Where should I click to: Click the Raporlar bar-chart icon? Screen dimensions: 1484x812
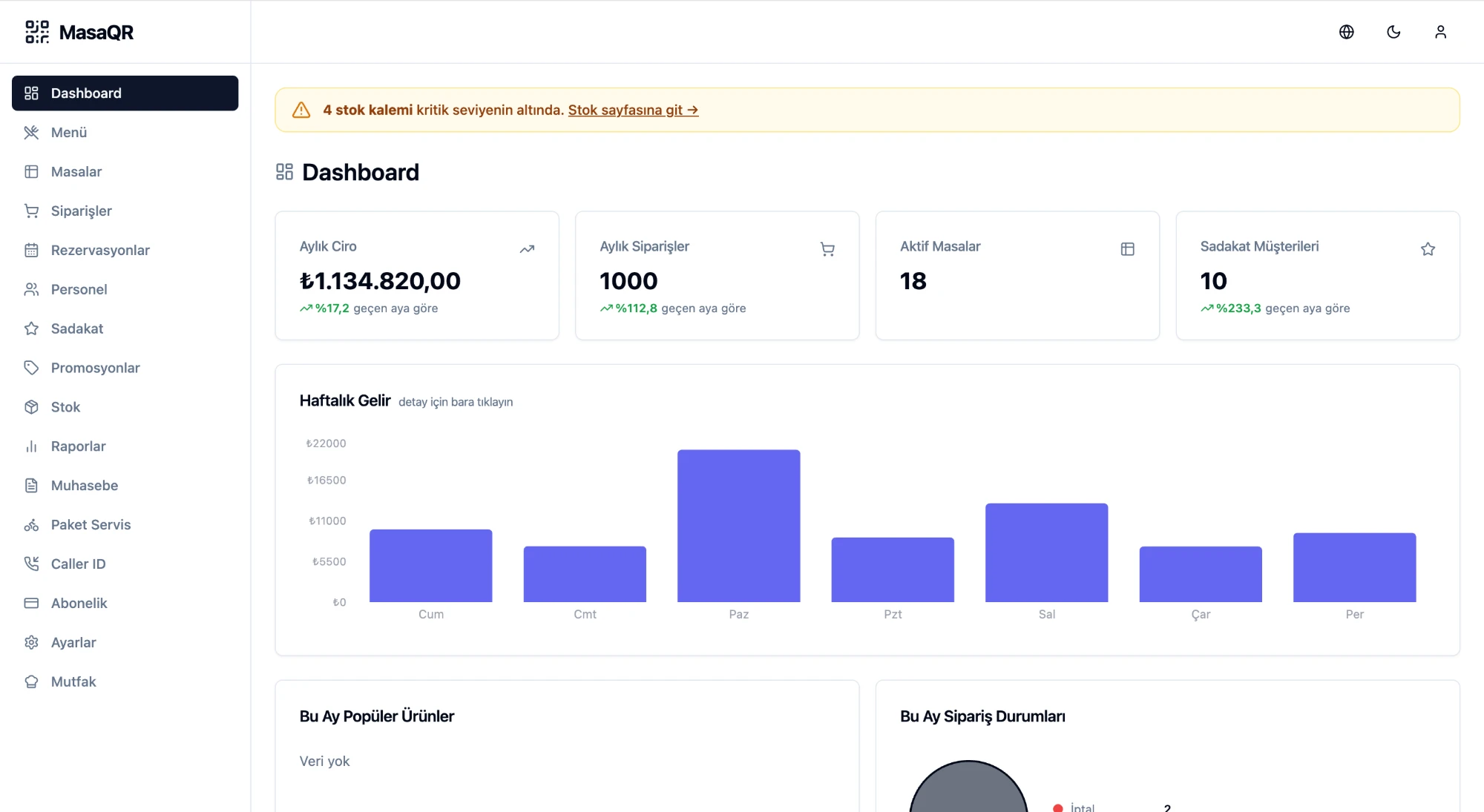click(x=31, y=446)
